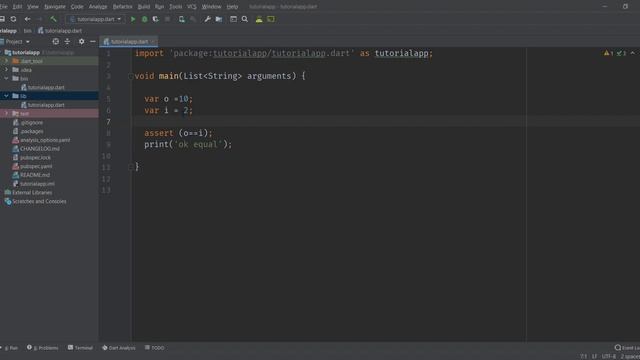Click the green Android icon in the toolbar
640x360 pixels.
[x=259, y=19]
